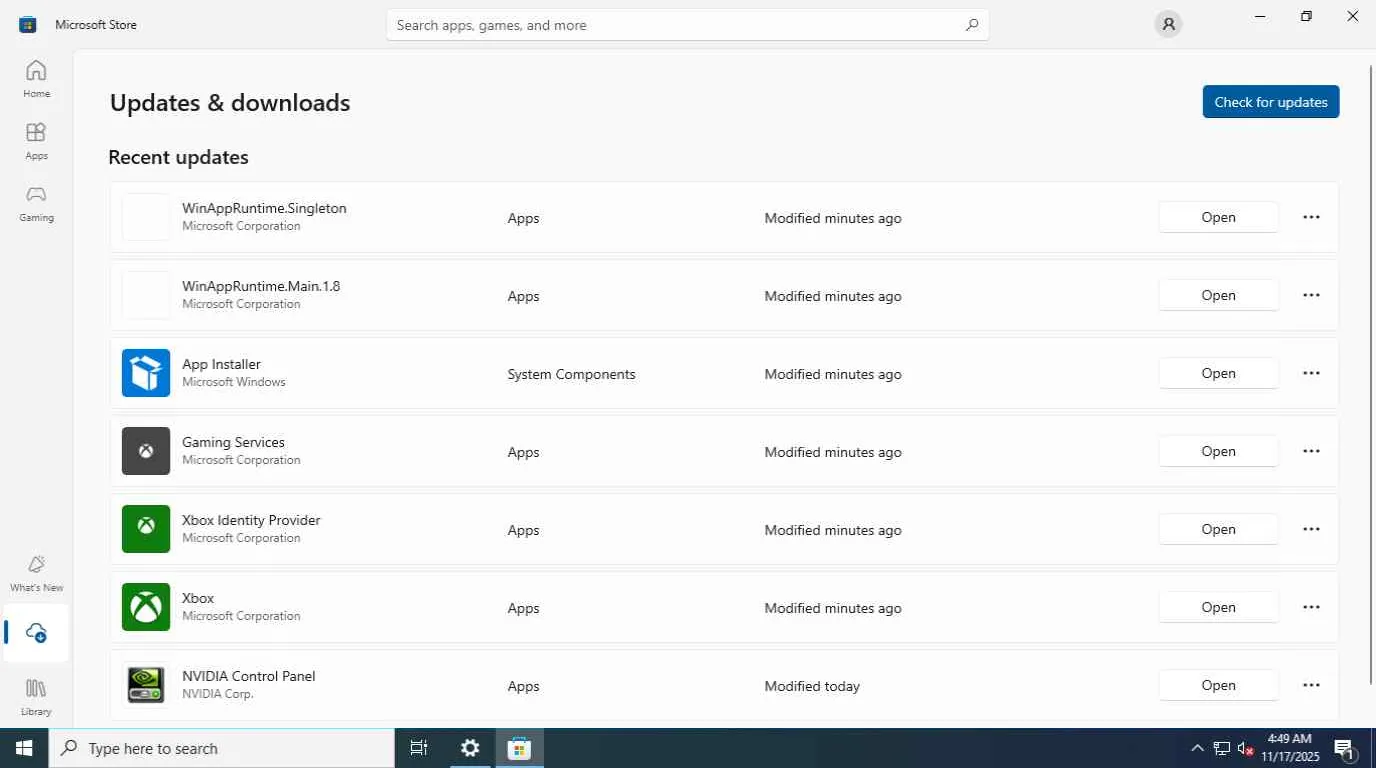Screen dimensions: 1376x768
Task: Open the App Installer app
Action: [x=1218, y=373]
